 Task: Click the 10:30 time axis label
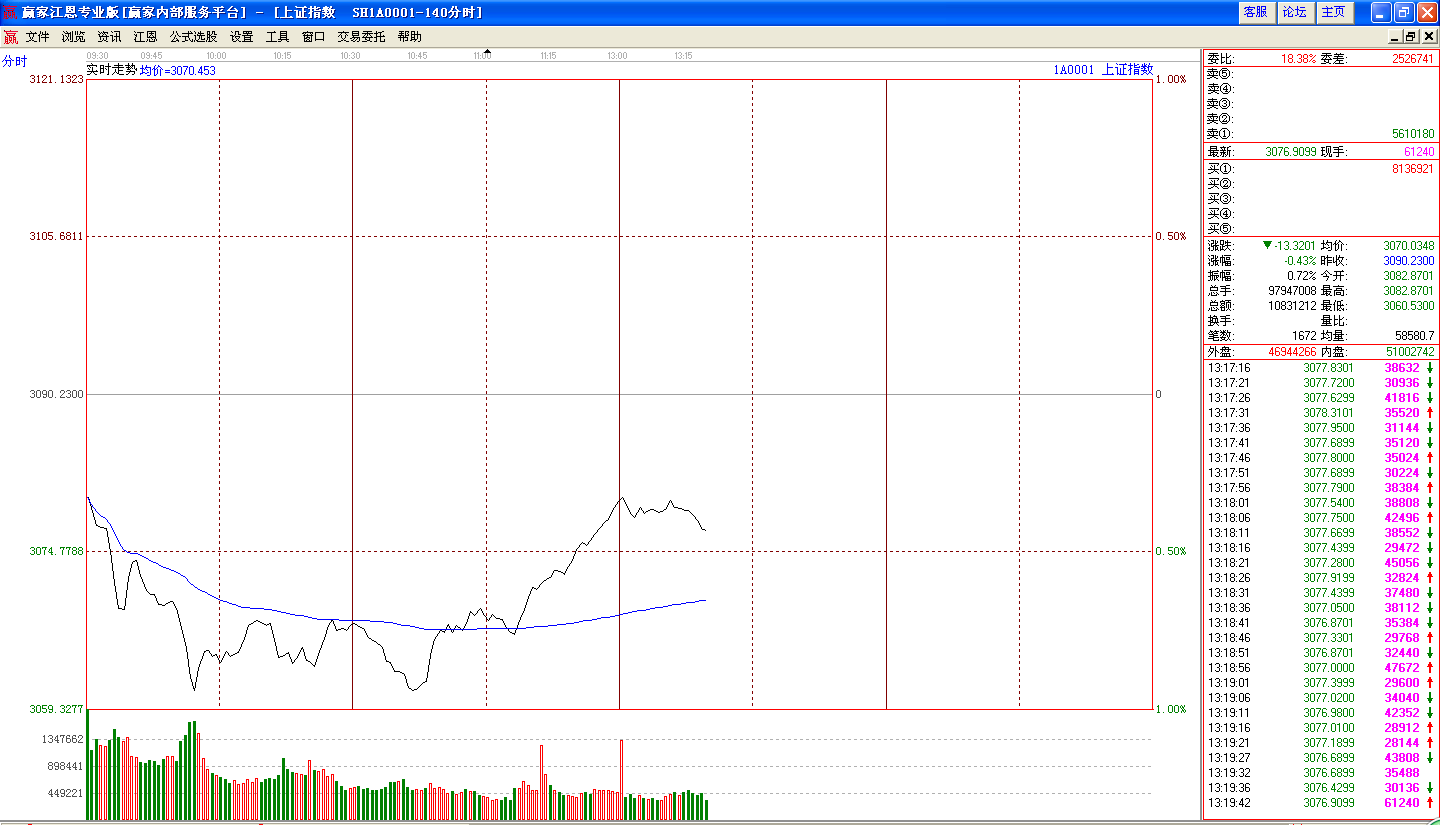350,56
